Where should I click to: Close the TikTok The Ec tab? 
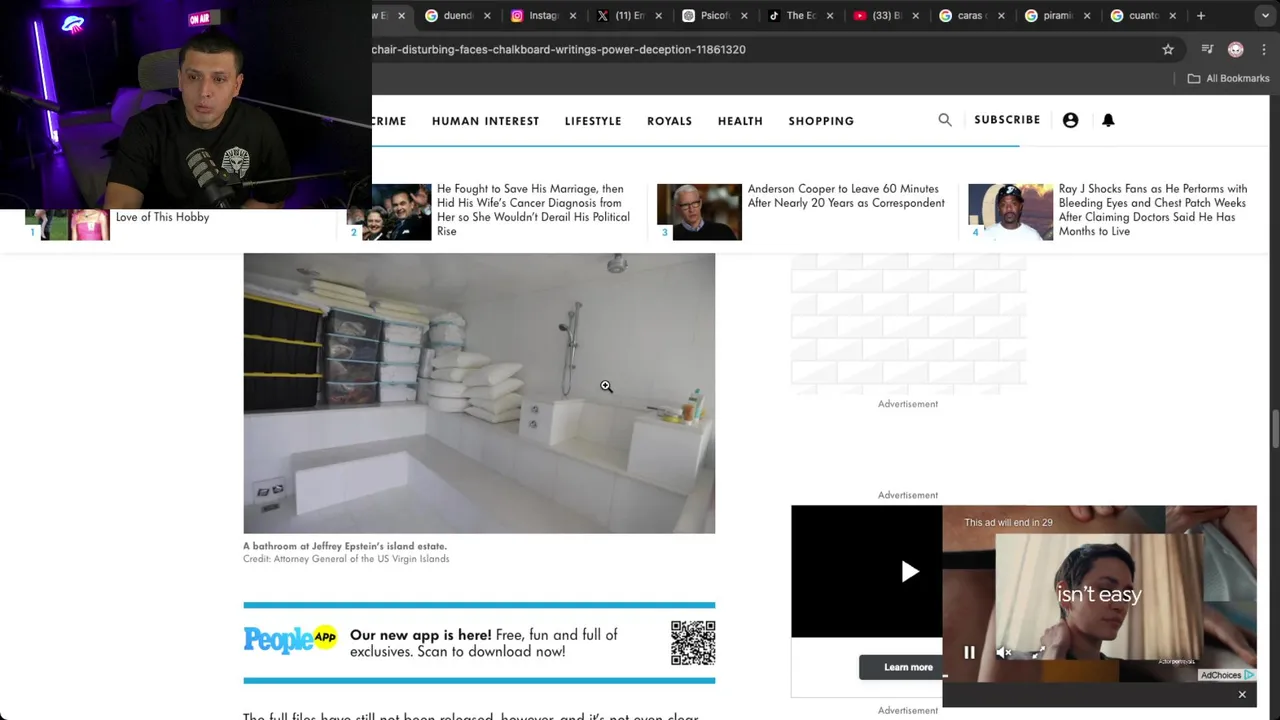pyautogui.click(x=830, y=16)
